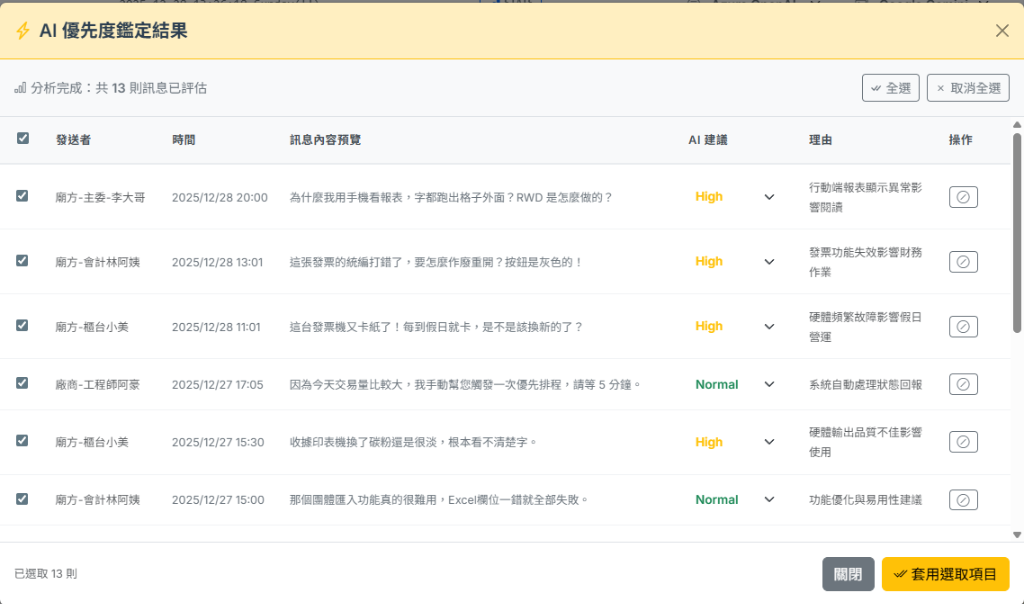Click the ignore icon for 2025/12/27 15:00 row
This screenshot has width=1024, height=604.
[x=963, y=500]
